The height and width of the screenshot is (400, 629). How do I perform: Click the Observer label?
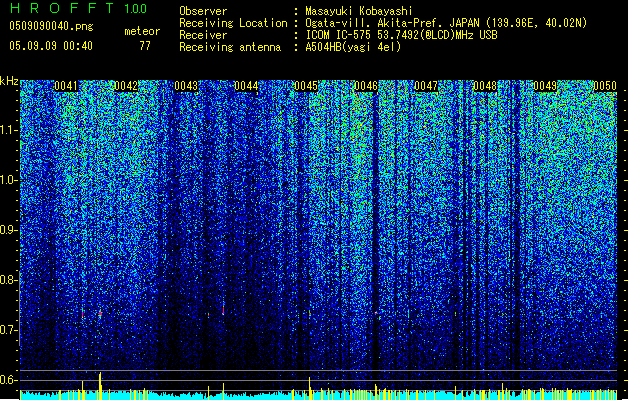[203, 11]
